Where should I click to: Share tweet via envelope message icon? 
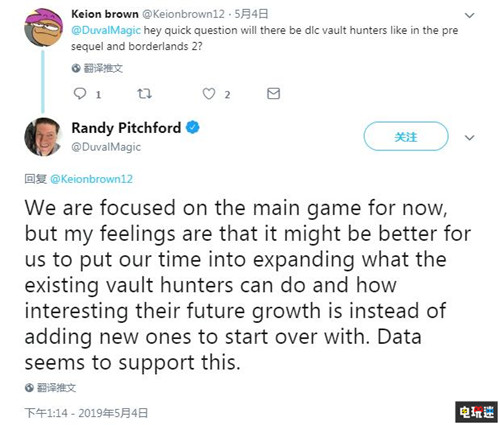[x=273, y=94]
